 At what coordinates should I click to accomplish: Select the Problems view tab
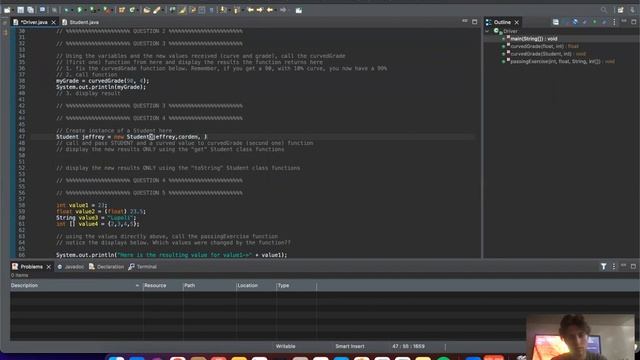(31, 267)
